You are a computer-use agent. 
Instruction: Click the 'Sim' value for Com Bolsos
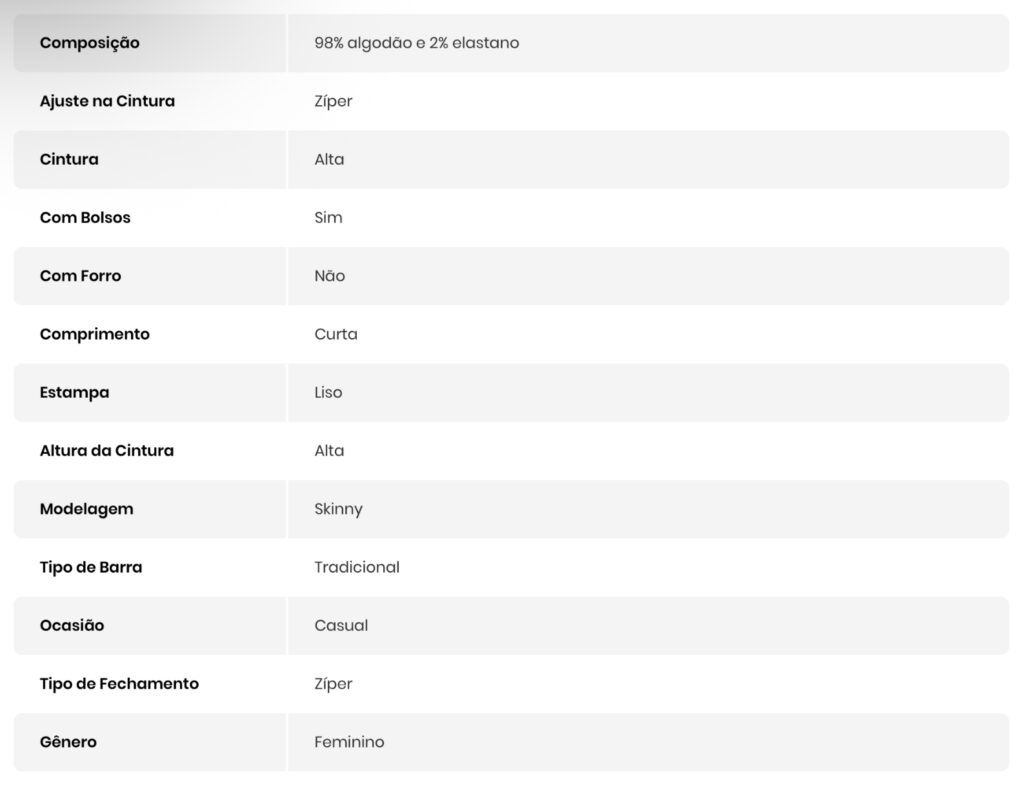tap(328, 217)
